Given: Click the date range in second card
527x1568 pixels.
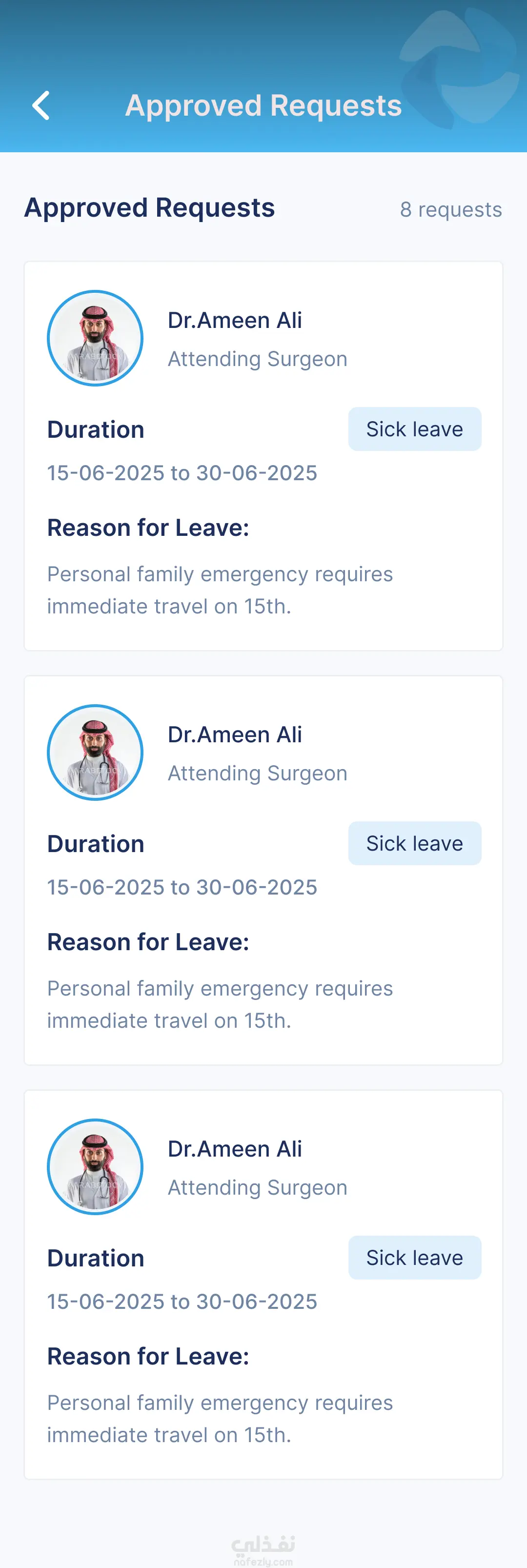Looking at the screenshot, I should 182,888.
